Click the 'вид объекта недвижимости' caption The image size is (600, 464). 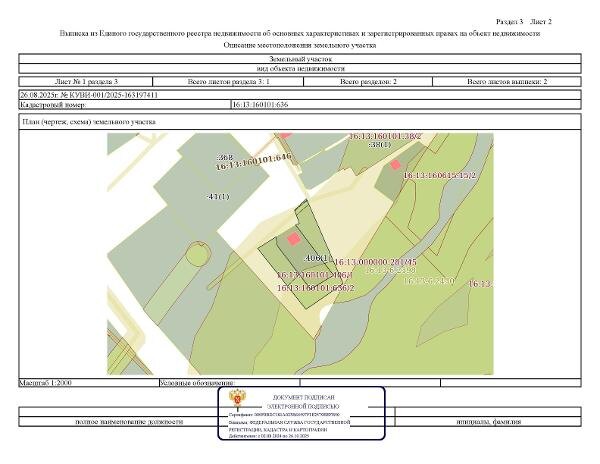coord(300,69)
